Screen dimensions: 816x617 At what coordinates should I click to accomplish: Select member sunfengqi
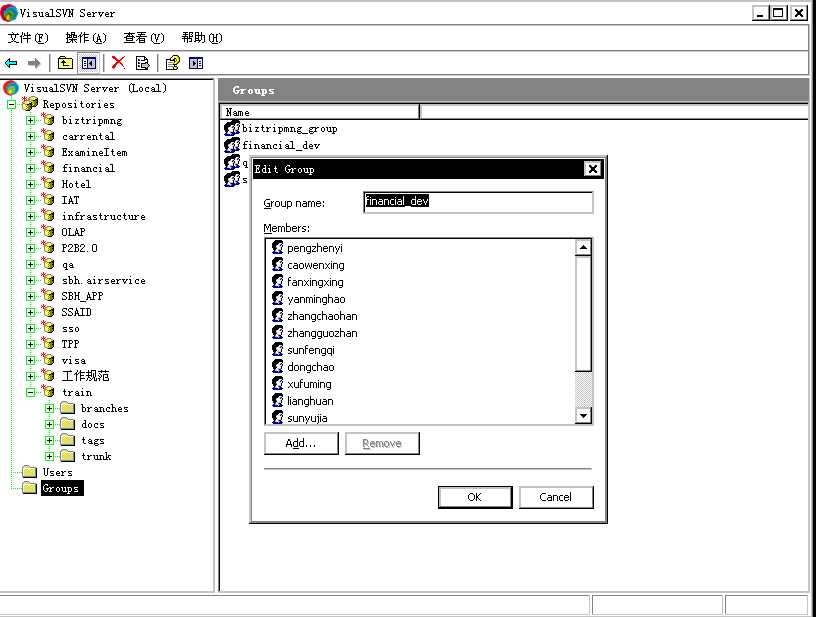pyautogui.click(x=311, y=350)
